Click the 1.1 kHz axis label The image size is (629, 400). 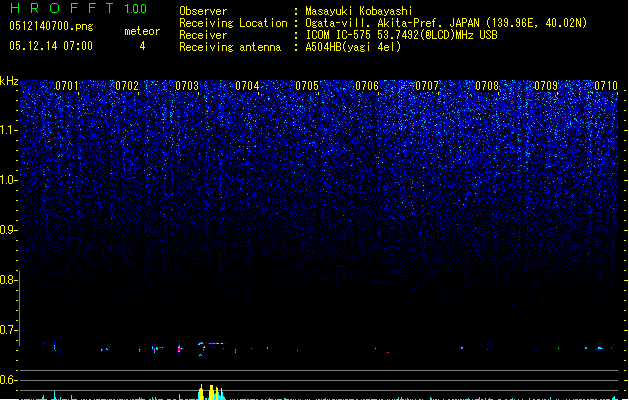[x=8, y=130]
